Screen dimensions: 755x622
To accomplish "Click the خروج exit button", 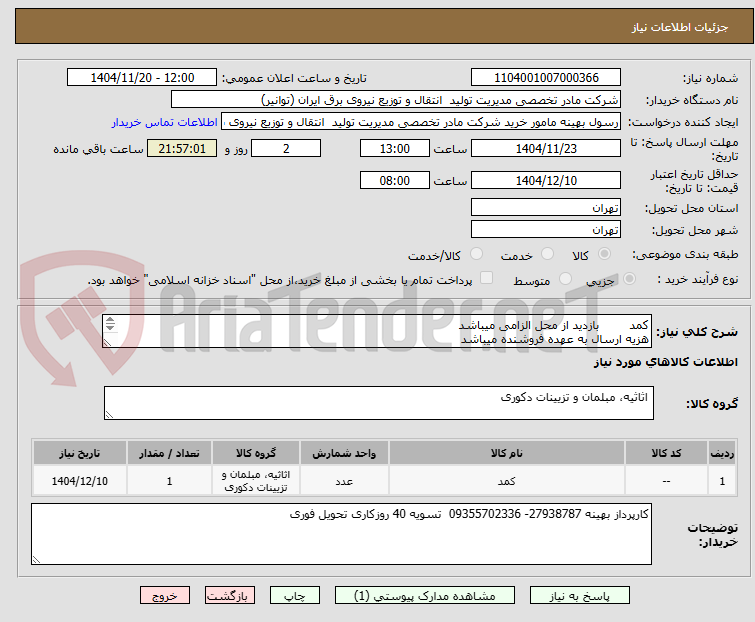I will (165, 596).
